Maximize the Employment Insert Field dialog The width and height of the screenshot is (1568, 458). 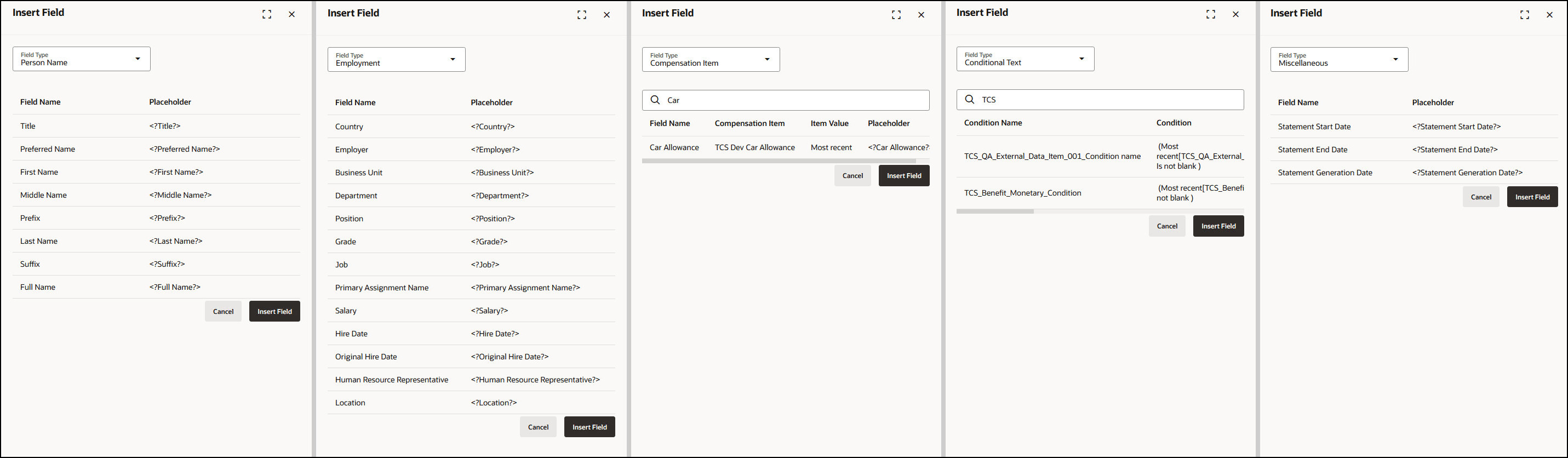click(582, 15)
